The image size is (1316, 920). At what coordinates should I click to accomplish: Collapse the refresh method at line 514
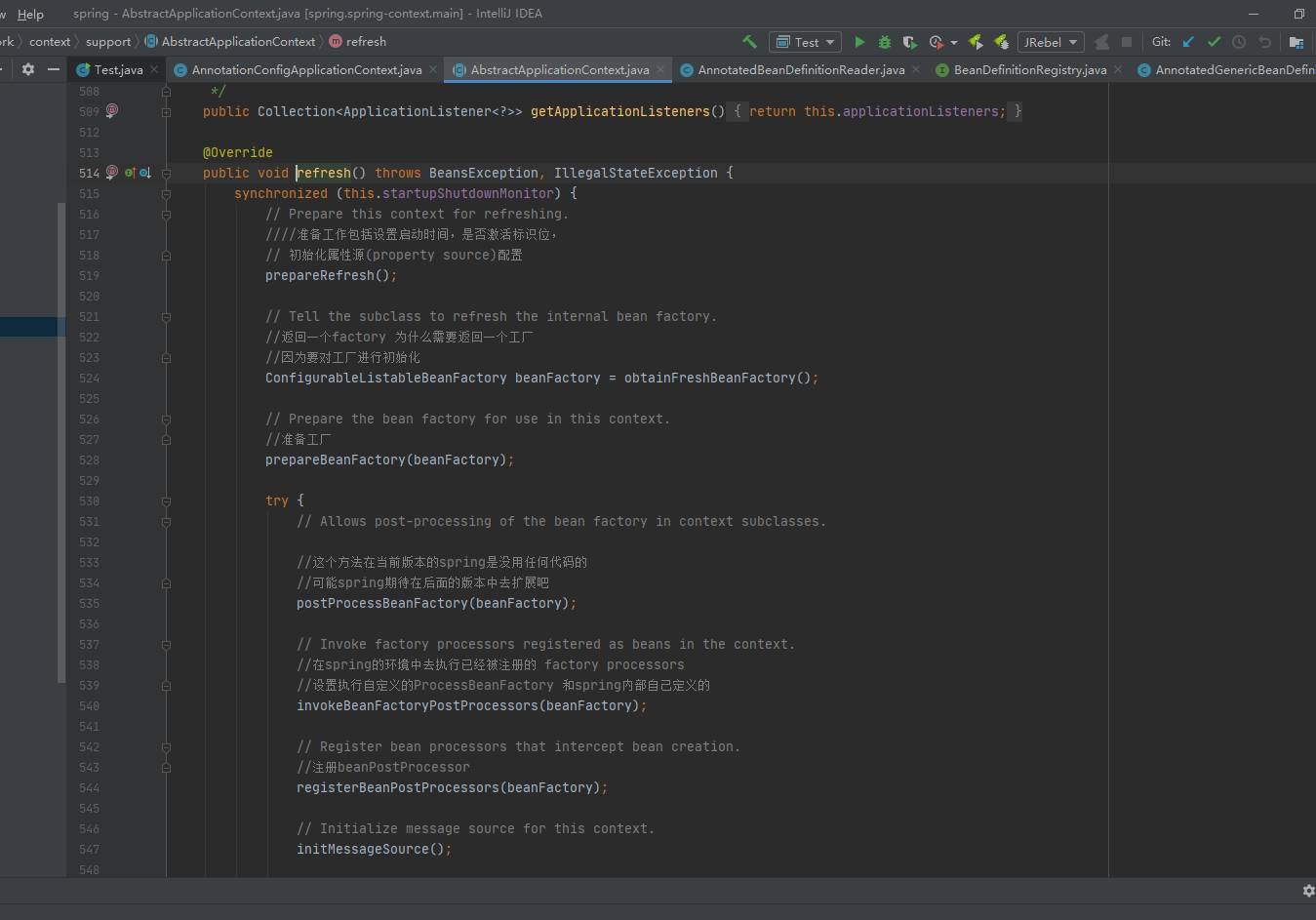[x=166, y=174]
